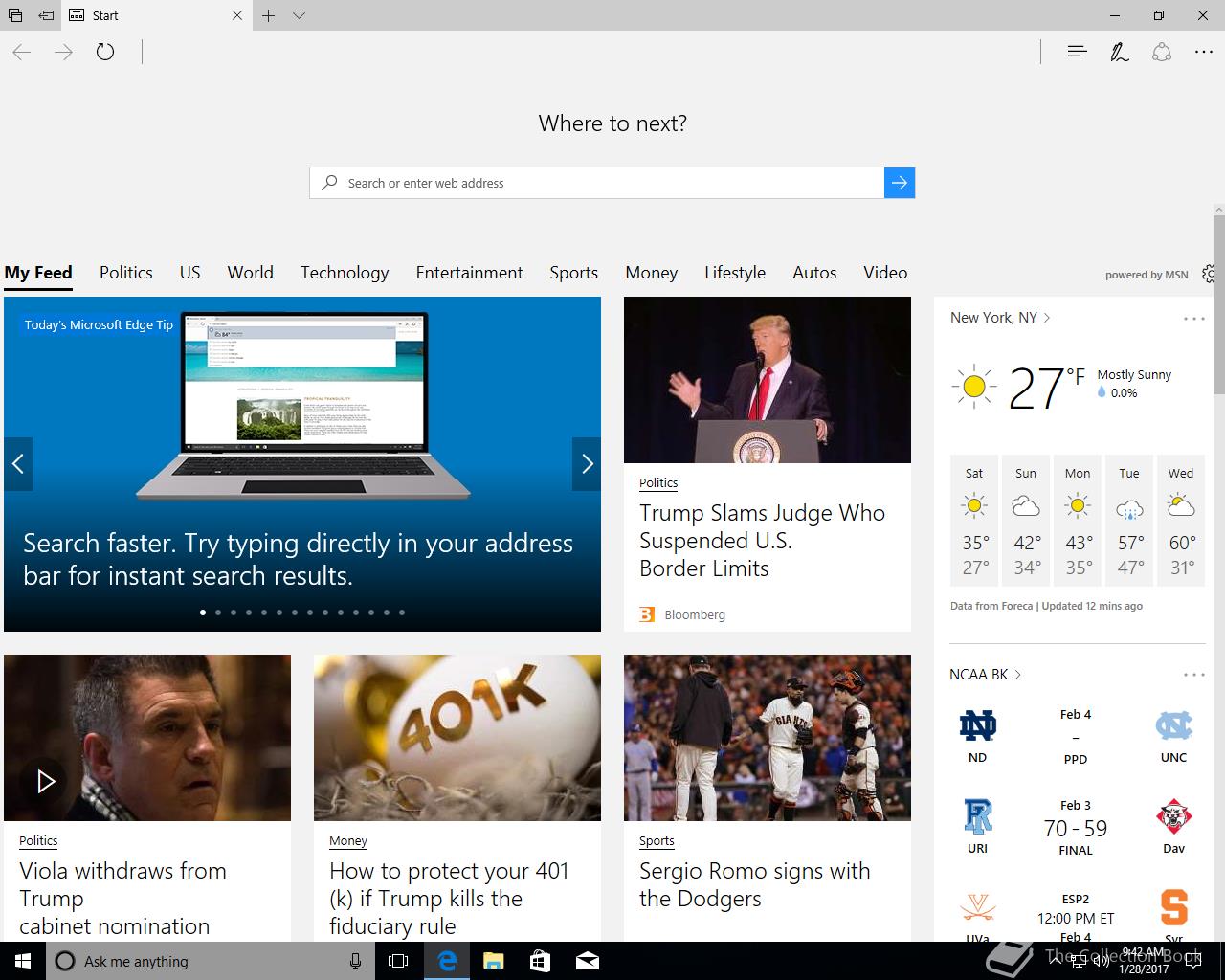Open tabs you've set aside icon
Screen dimensions: 1225x980
(14, 15)
